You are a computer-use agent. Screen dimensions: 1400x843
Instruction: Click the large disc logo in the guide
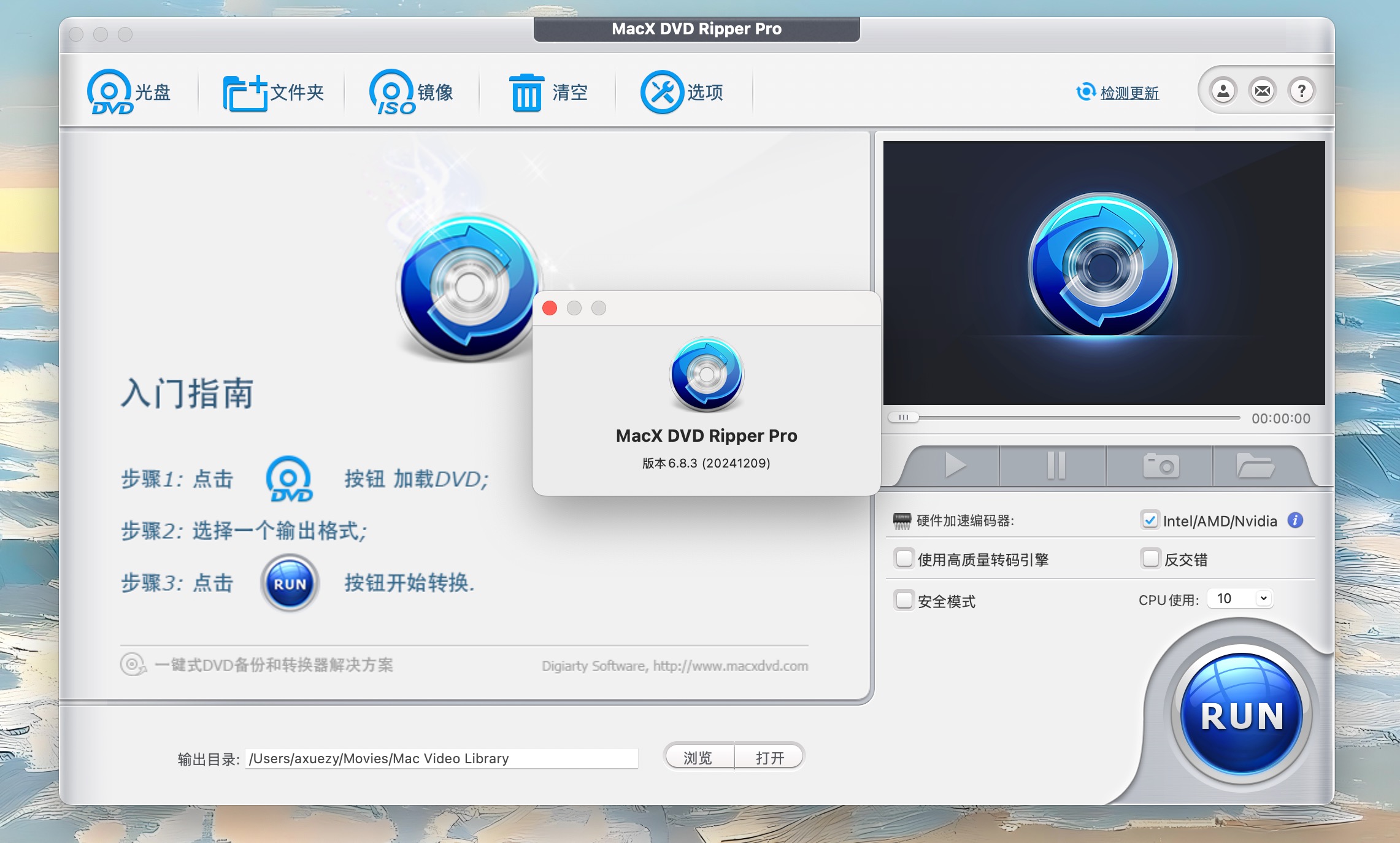[x=468, y=287]
